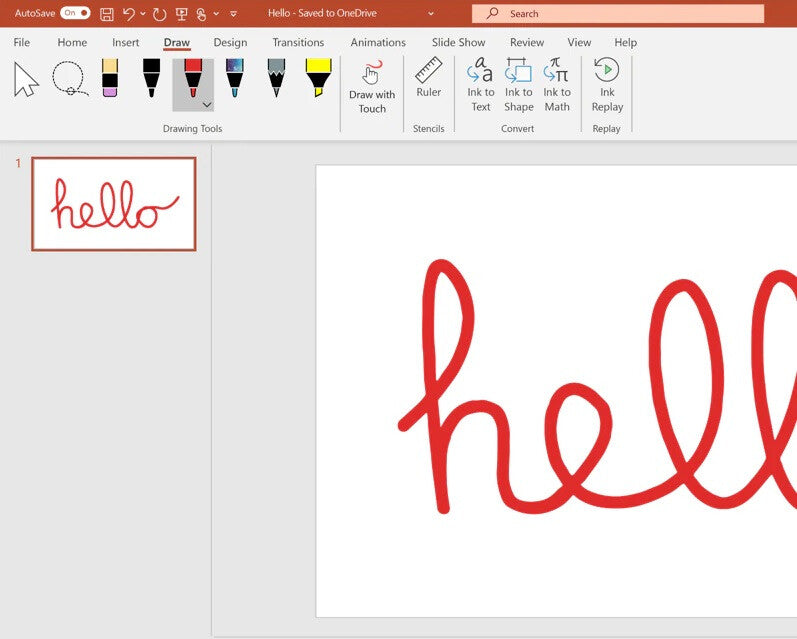
Task: Expand the file name location dropdown
Action: [431, 14]
